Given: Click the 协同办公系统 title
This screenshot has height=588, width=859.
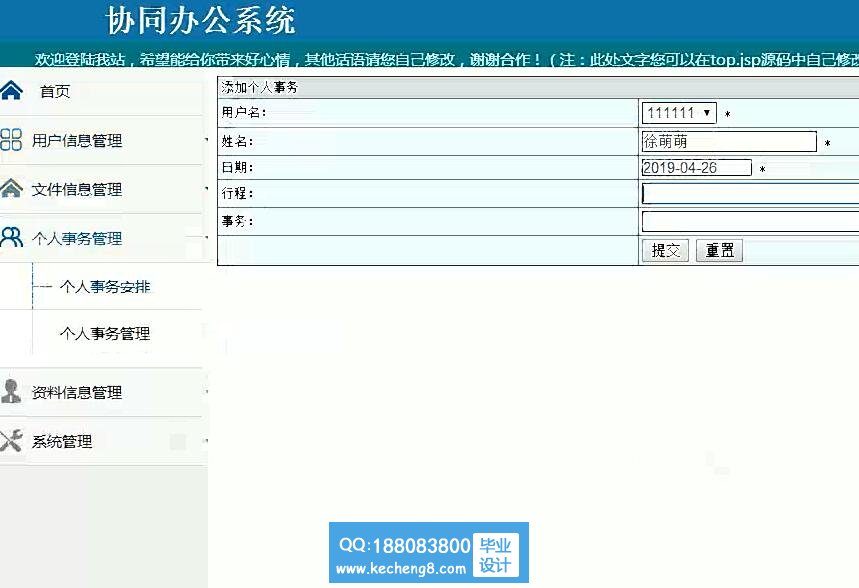Looking at the screenshot, I should click(x=201, y=21).
